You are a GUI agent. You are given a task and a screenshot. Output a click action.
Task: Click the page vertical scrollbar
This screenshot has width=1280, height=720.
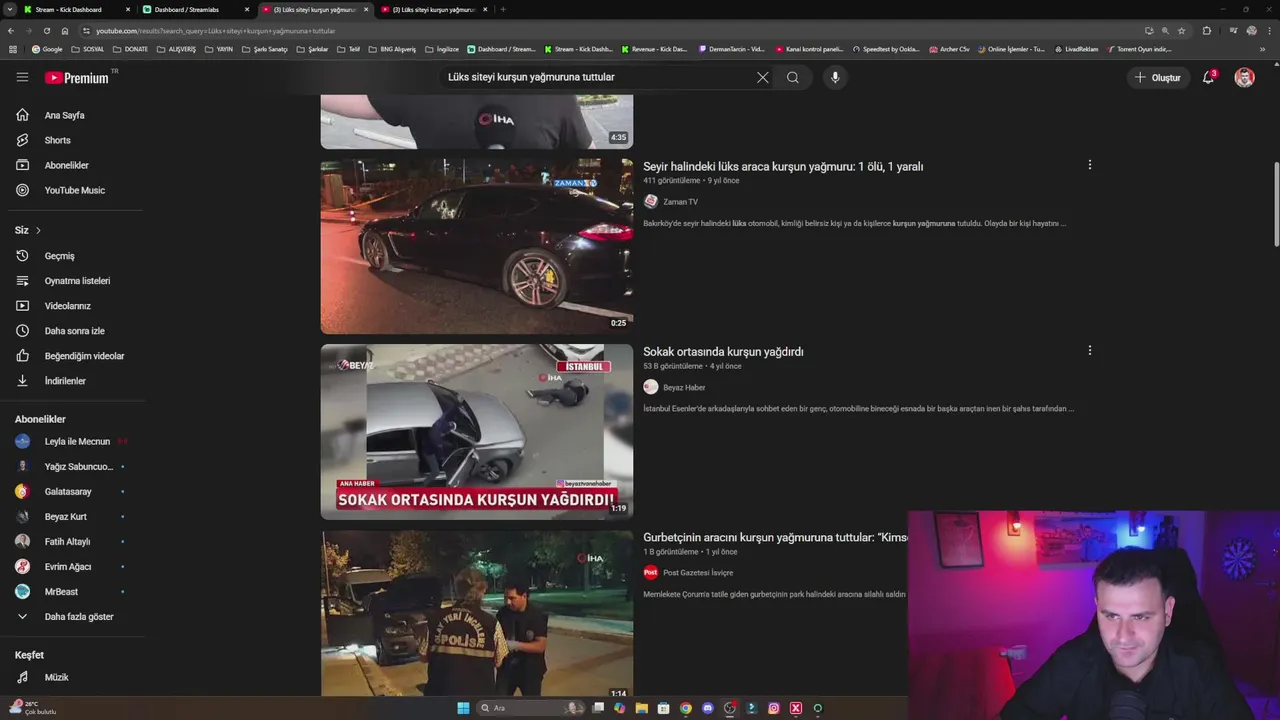1275,204
